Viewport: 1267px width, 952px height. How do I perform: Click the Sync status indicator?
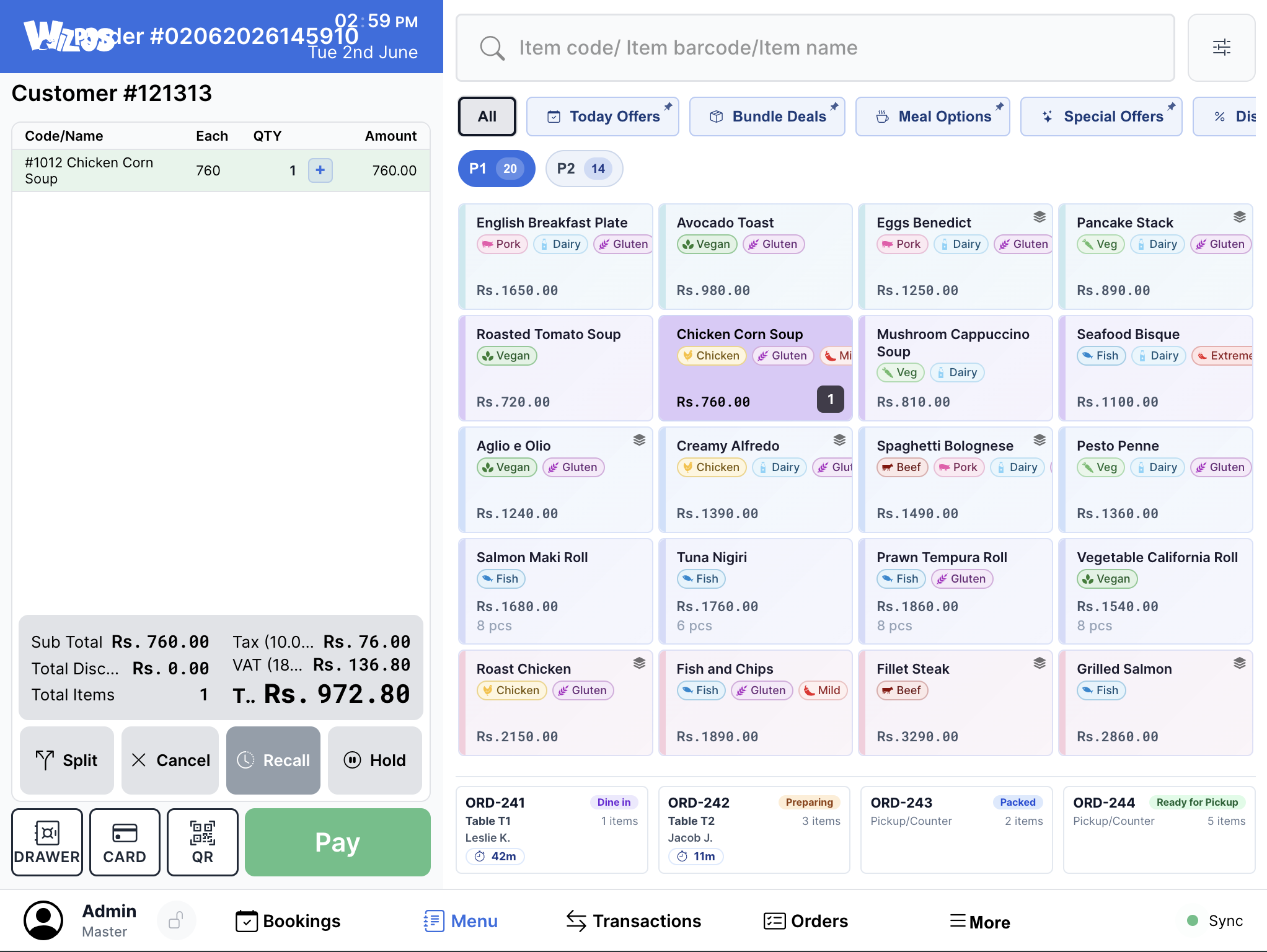click(x=1215, y=921)
